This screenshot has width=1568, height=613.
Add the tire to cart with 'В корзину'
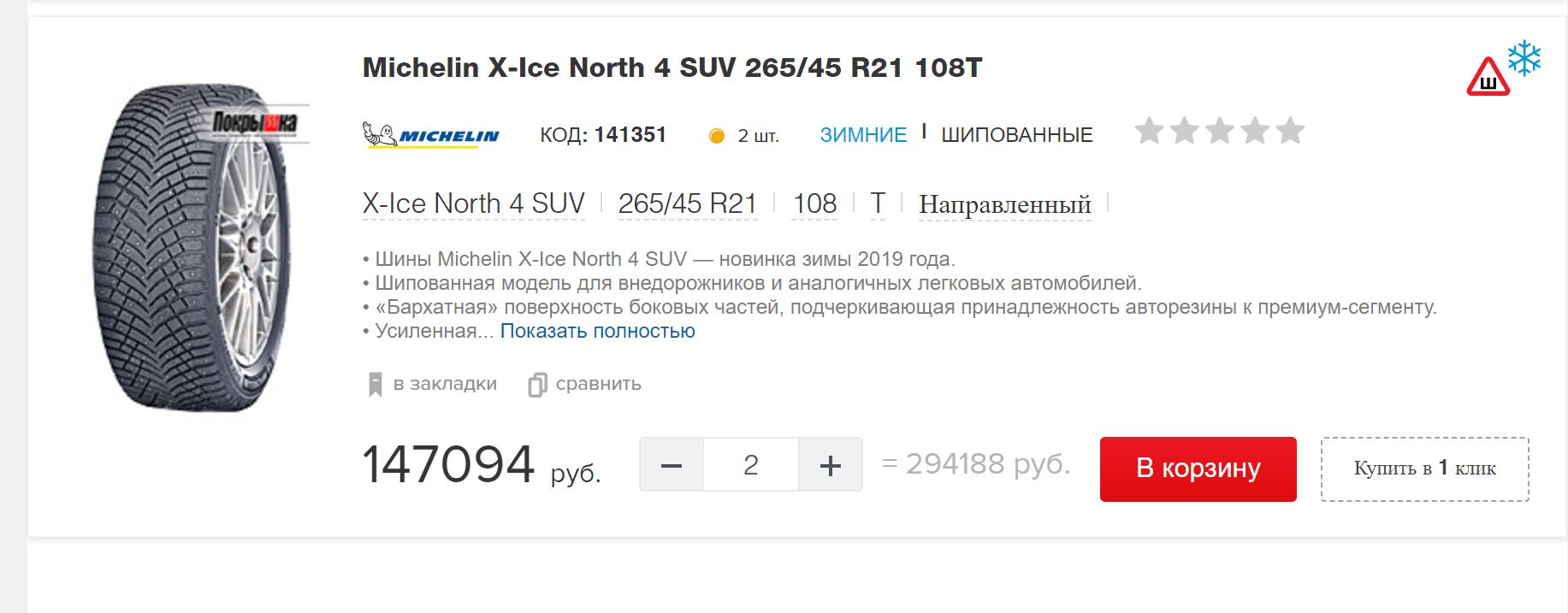[1198, 469]
